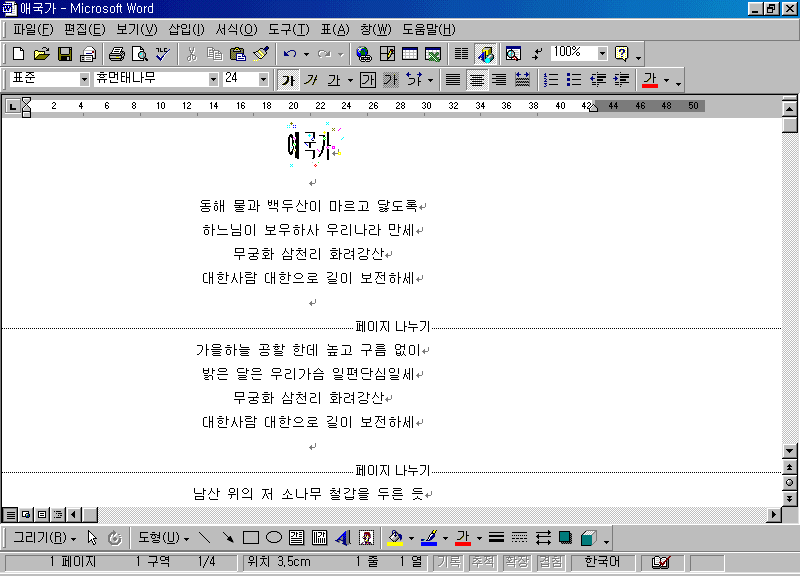Expand character scaling dropdown arrow

pyautogui.click(x=430, y=80)
